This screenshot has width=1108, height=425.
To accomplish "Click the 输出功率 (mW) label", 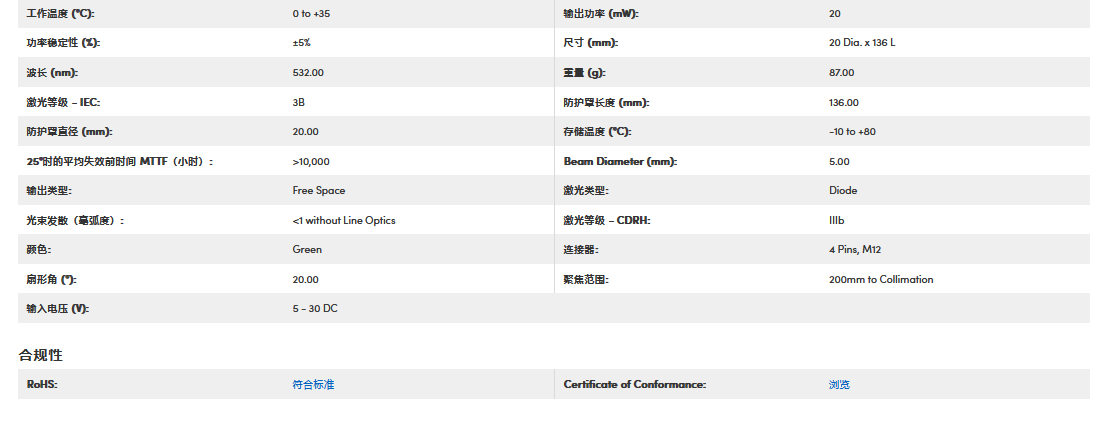I will coord(601,14).
